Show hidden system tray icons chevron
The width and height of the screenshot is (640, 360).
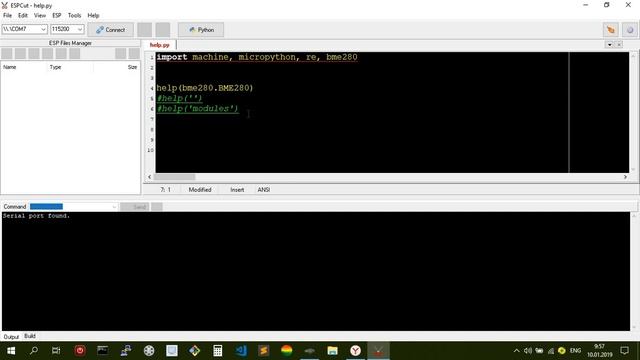pos(516,351)
